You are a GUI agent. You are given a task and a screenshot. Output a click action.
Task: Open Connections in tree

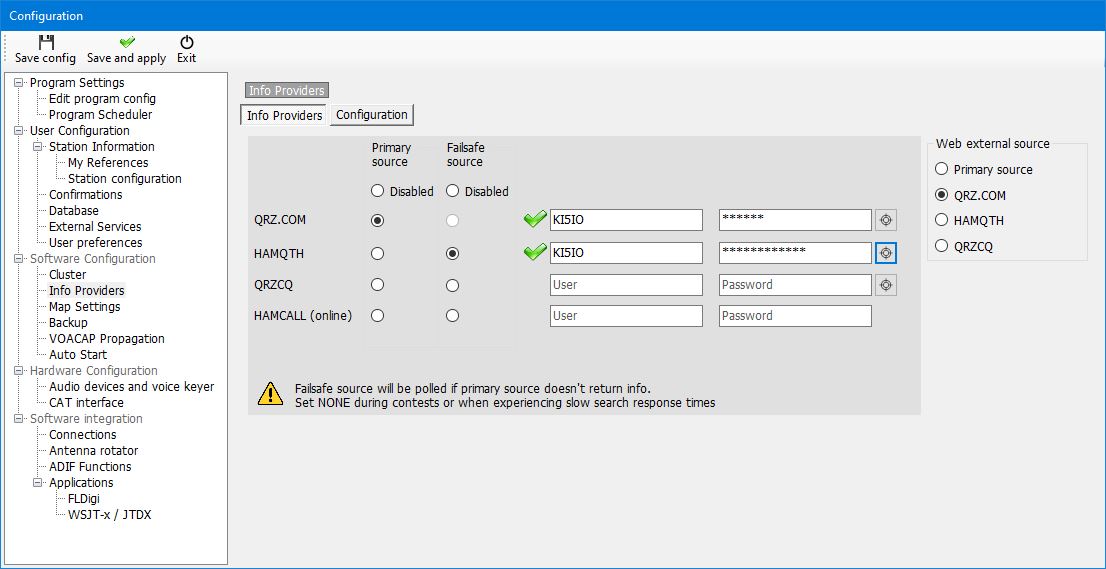pos(83,435)
